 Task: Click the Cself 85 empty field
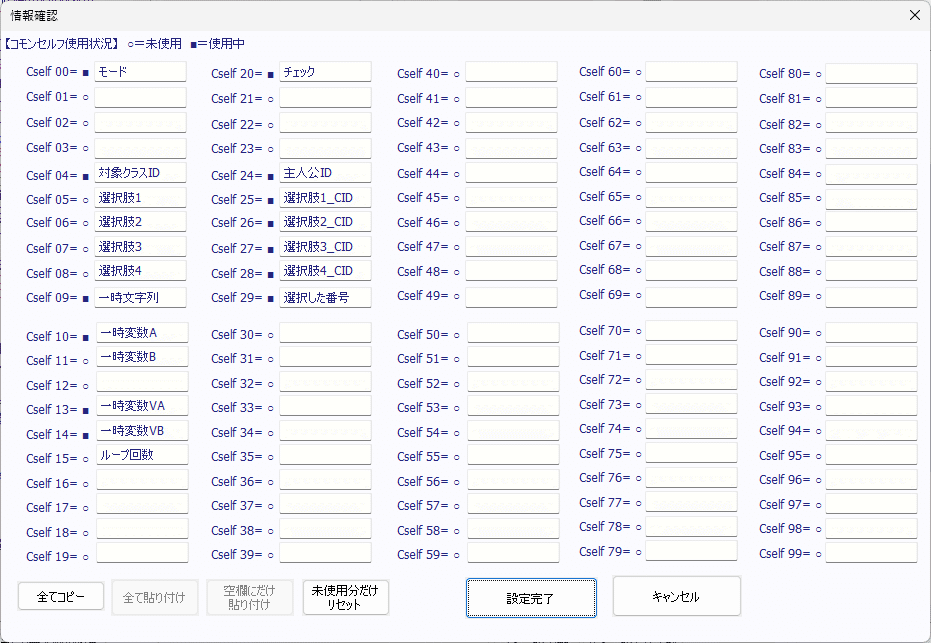tap(871, 199)
